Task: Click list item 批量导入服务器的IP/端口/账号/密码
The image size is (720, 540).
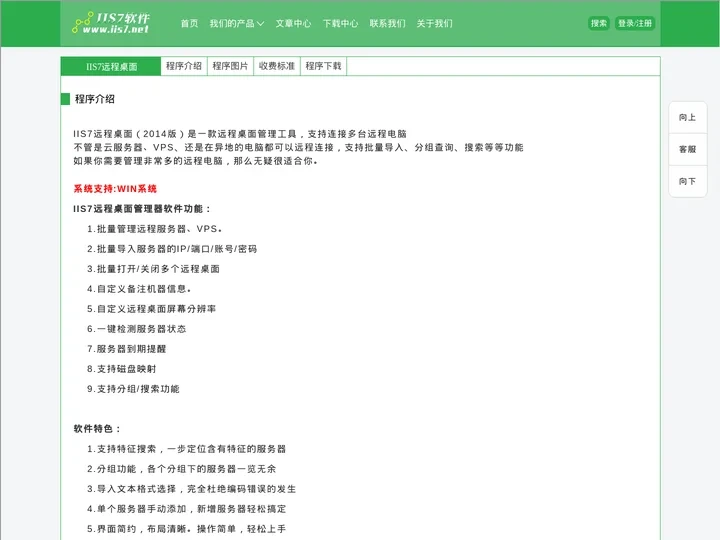Action: [x=172, y=249]
